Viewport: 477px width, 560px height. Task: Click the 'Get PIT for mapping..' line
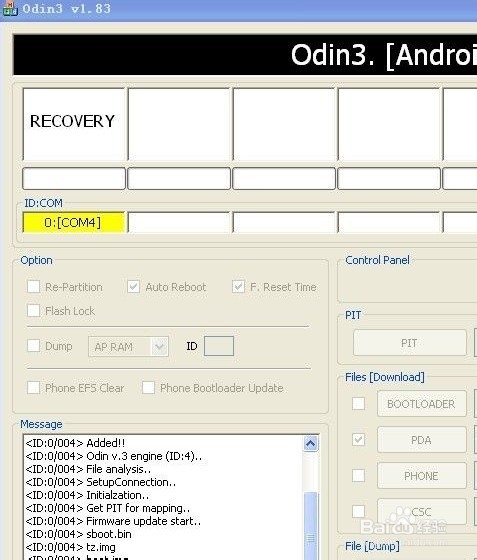coord(108,508)
